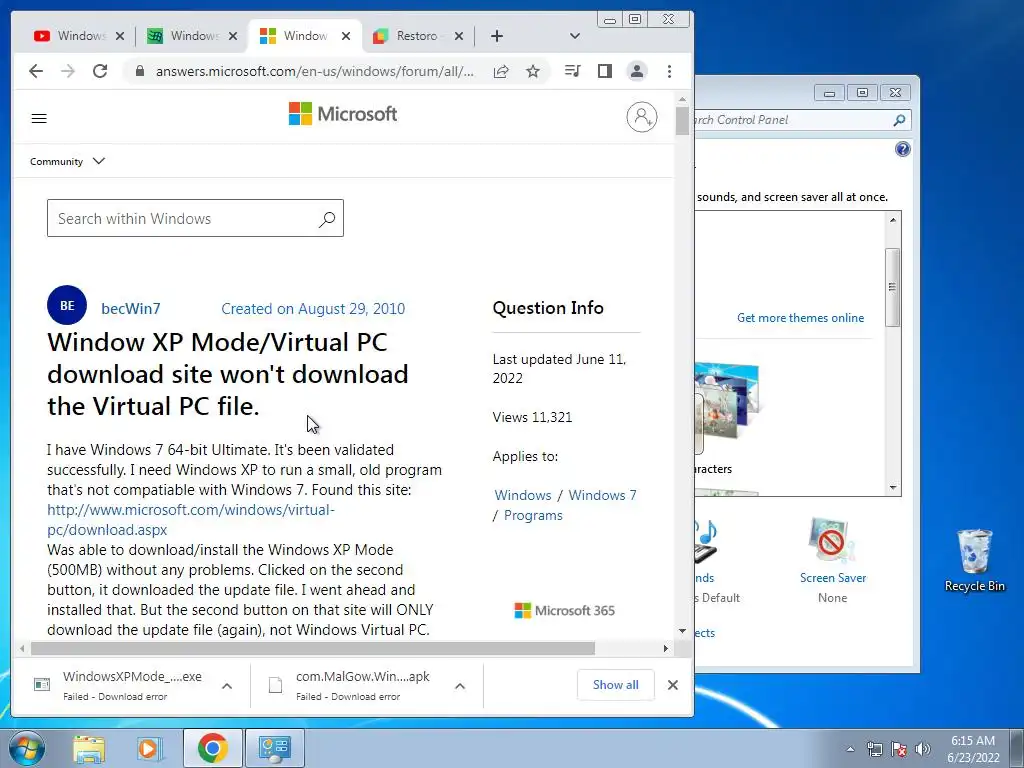1024x768 pixels.
Task: Go back to the previous page in Chrome
Action: coord(36,71)
